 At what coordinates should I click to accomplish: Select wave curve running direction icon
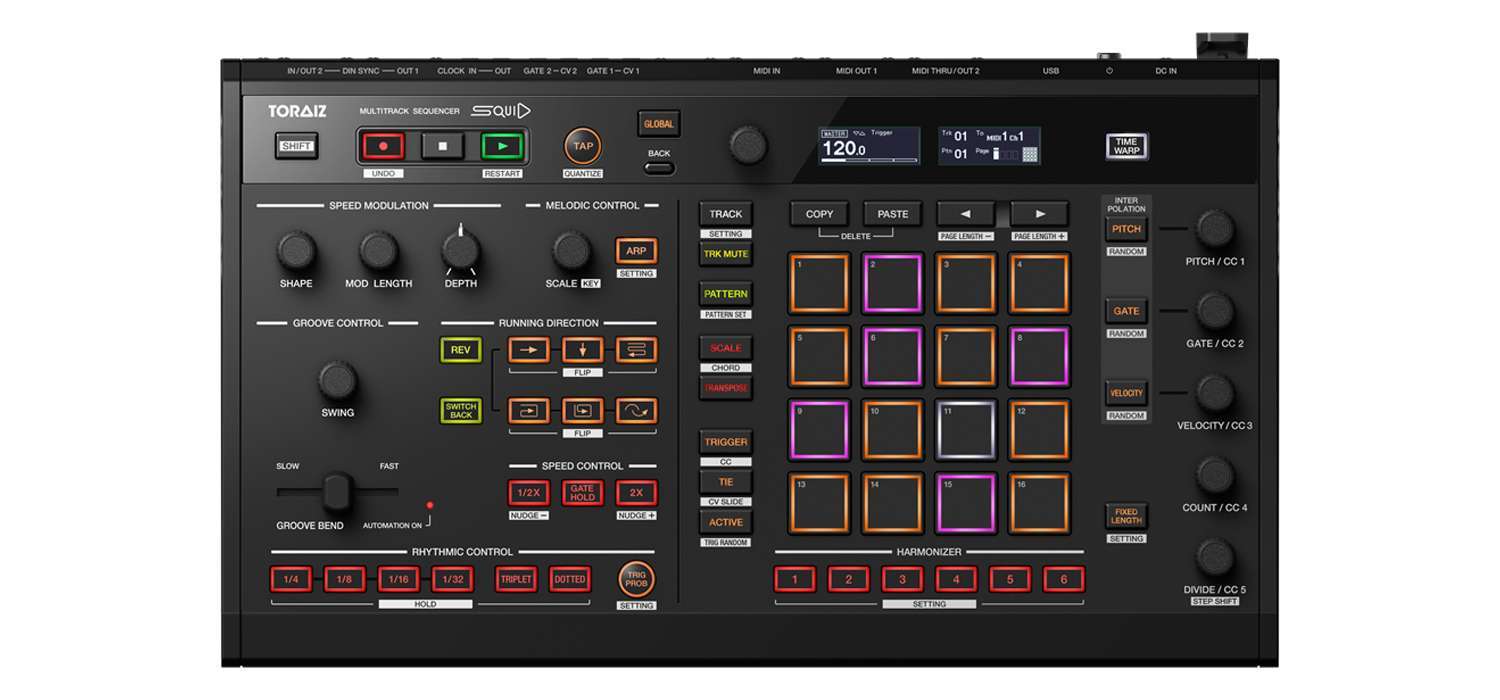click(x=636, y=411)
